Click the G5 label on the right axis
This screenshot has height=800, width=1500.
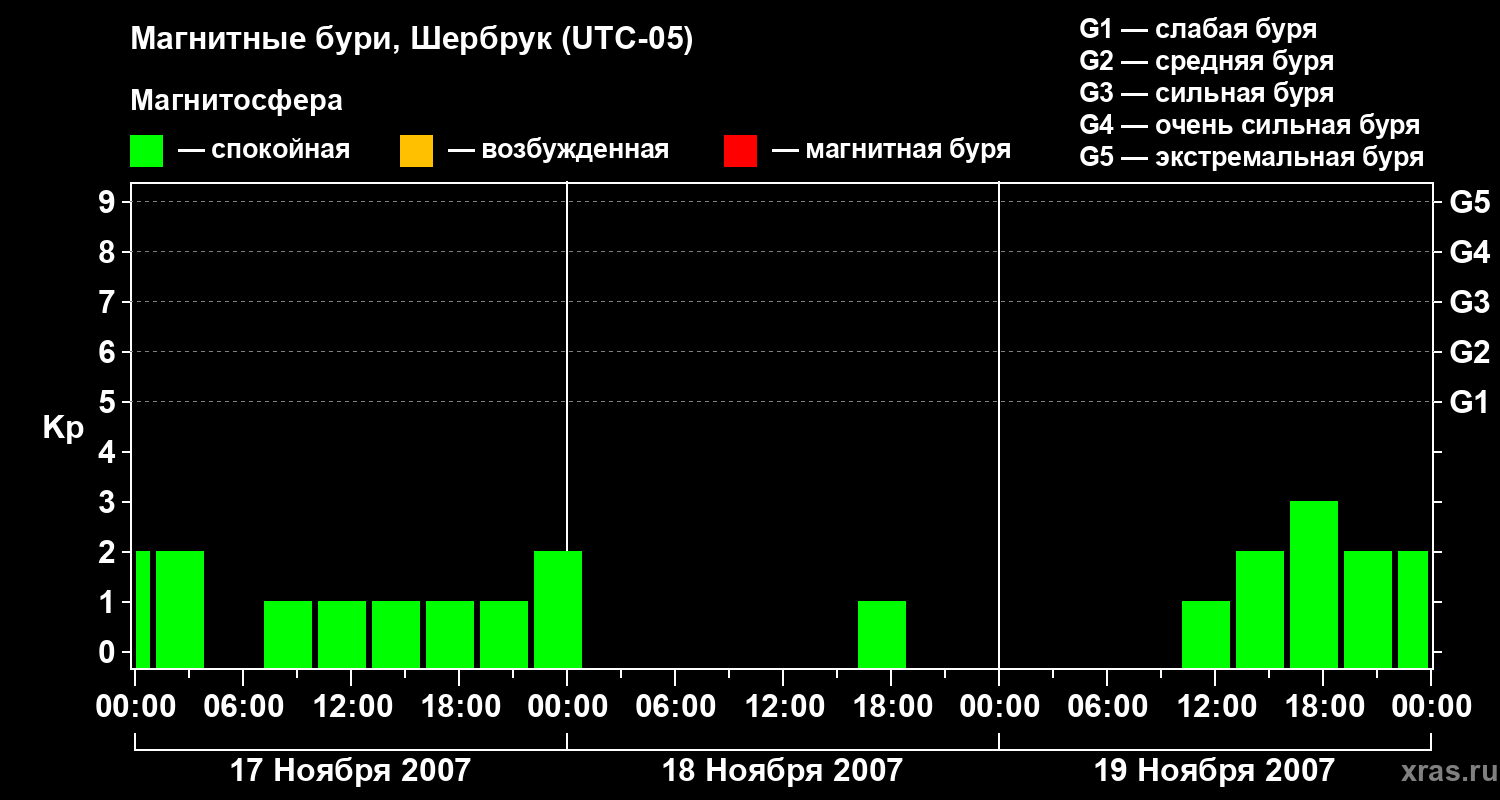(x=1470, y=202)
